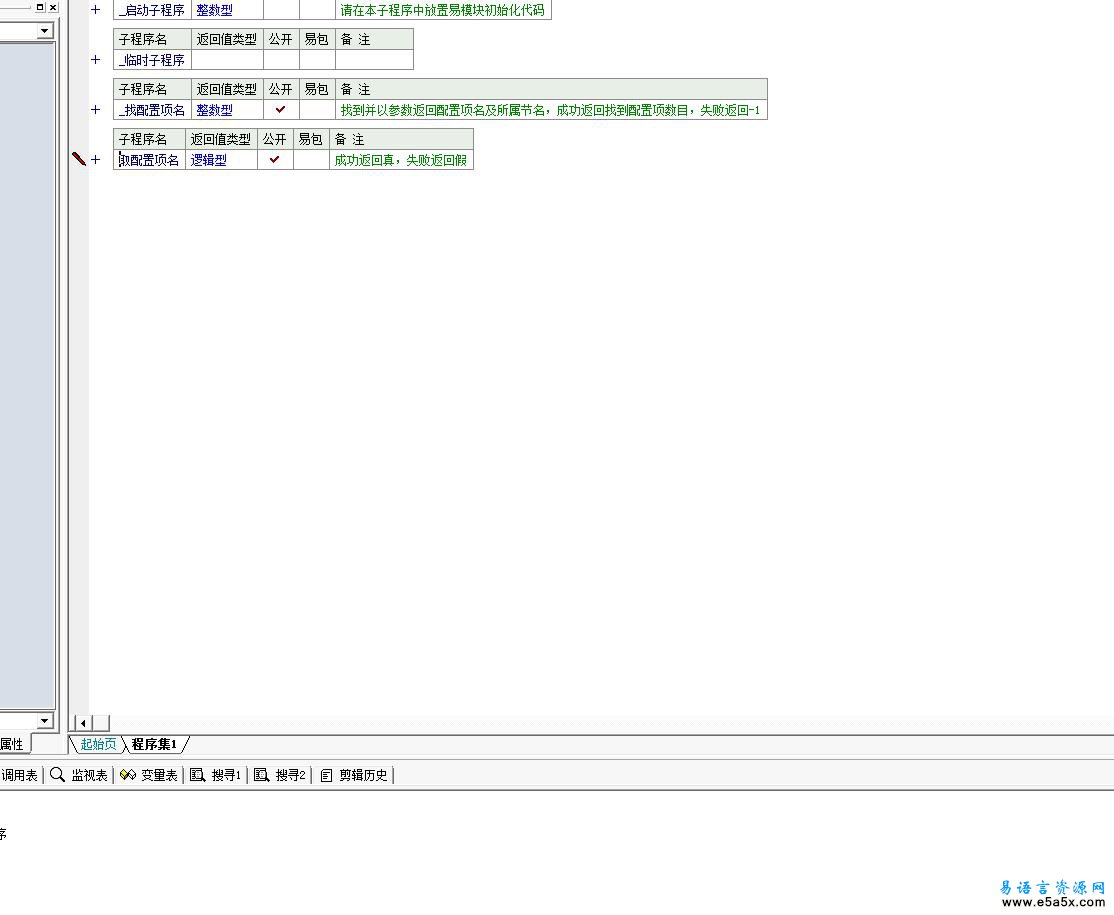
Task: Click the _找配置项名 name cell
Action: (x=152, y=109)
